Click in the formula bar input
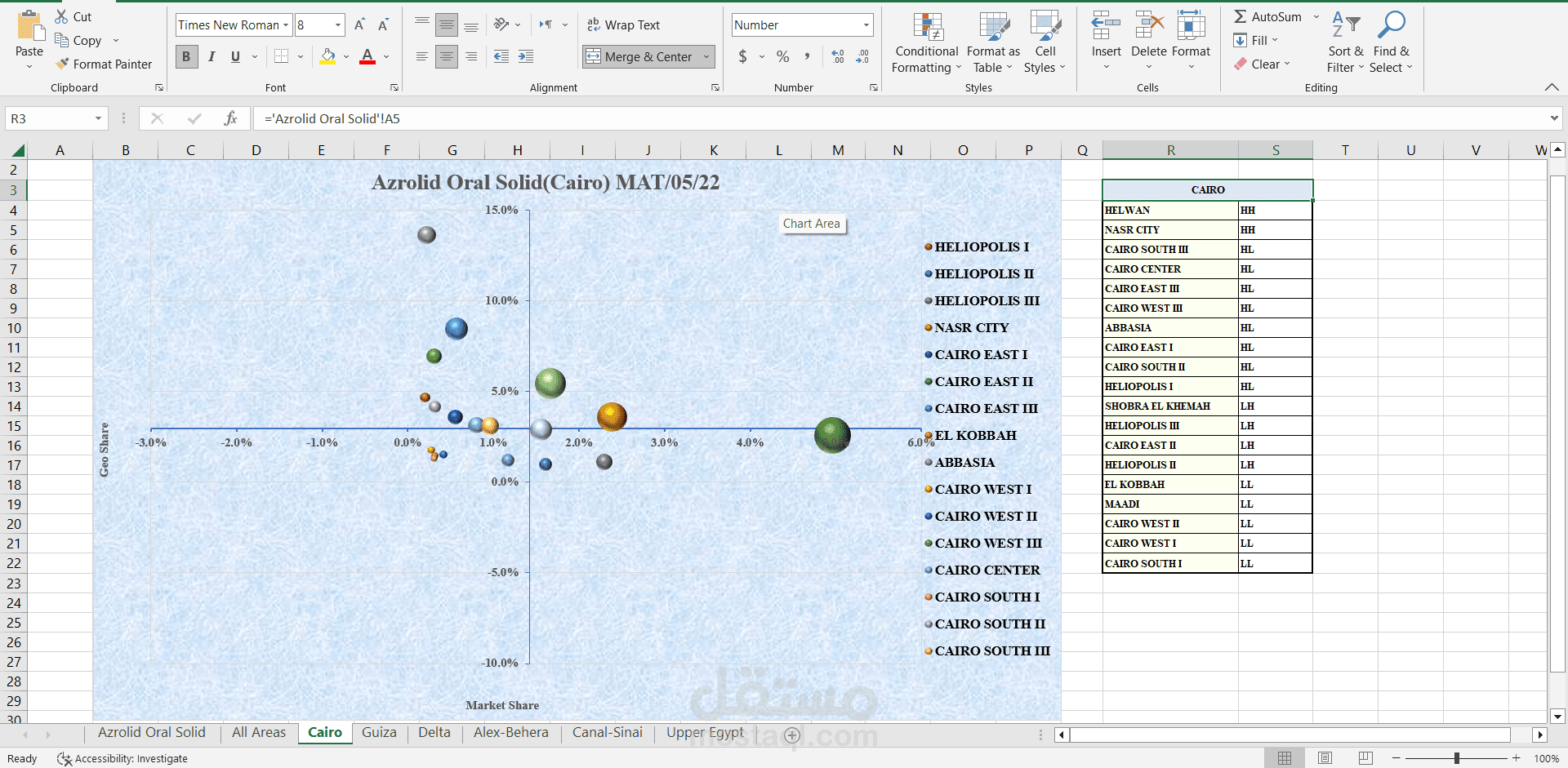Viewport: 1568px width, 768px height. coord(898,118)
